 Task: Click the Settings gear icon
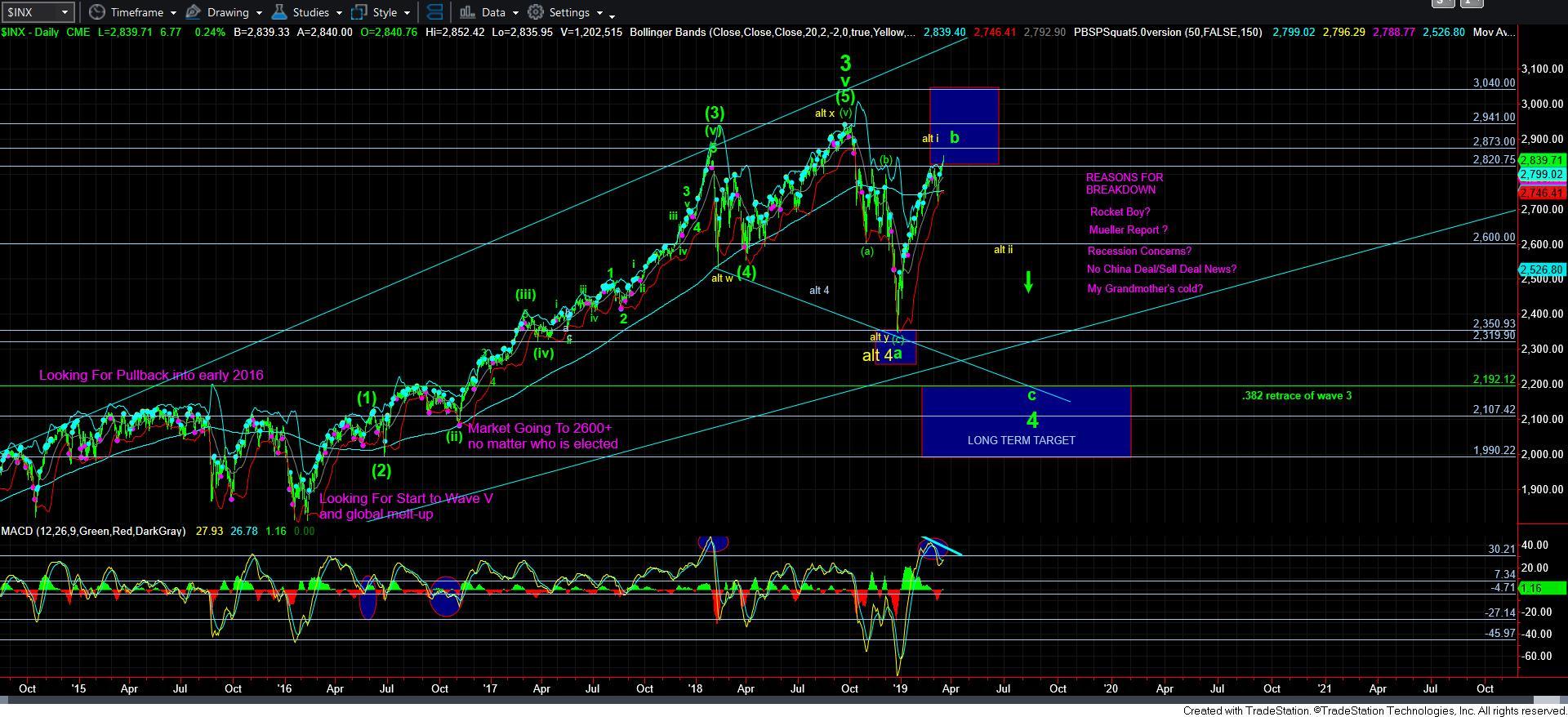536,12
